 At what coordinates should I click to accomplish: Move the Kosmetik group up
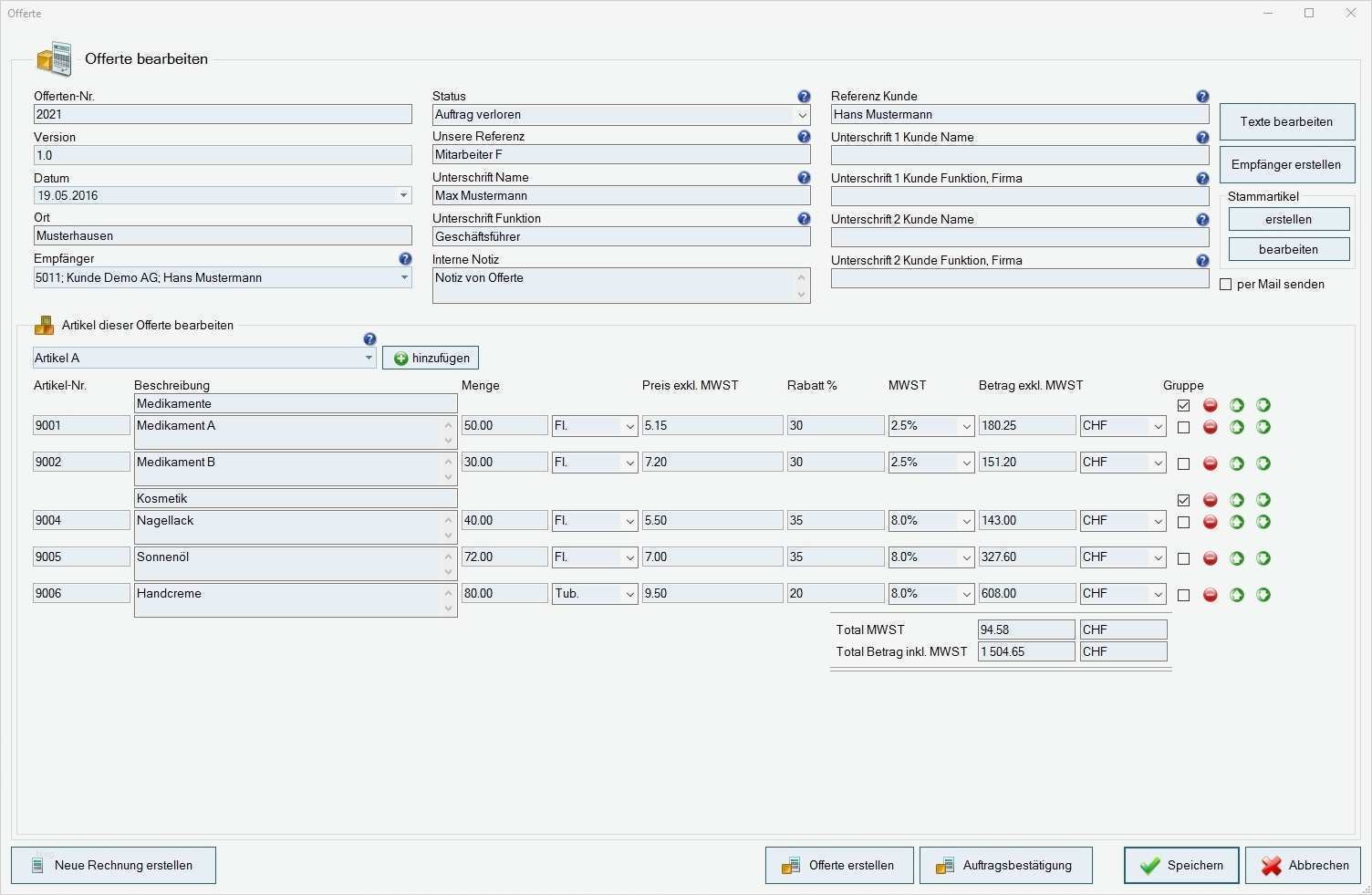(1236, 500)
